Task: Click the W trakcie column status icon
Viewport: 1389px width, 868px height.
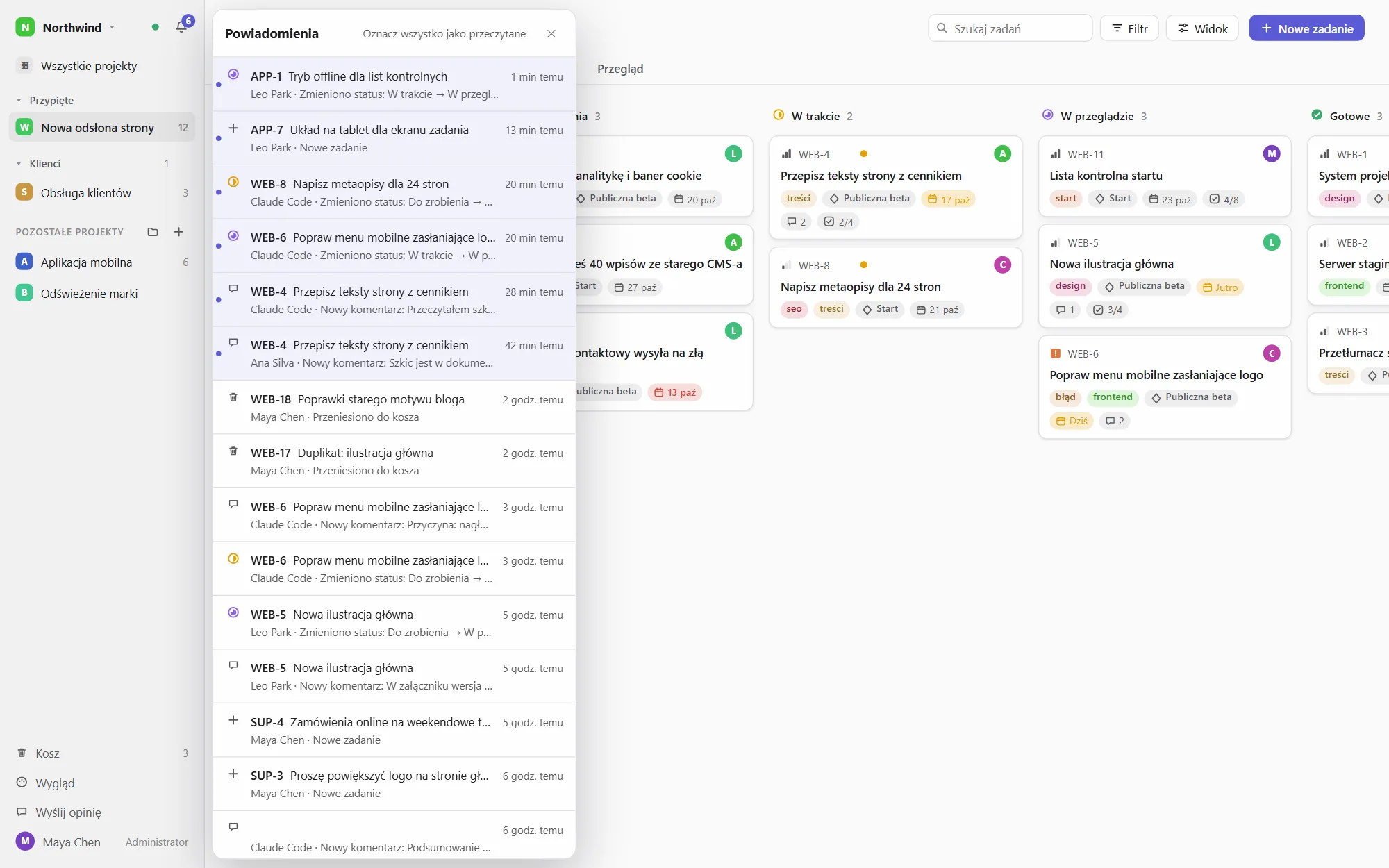Action: 779,115
